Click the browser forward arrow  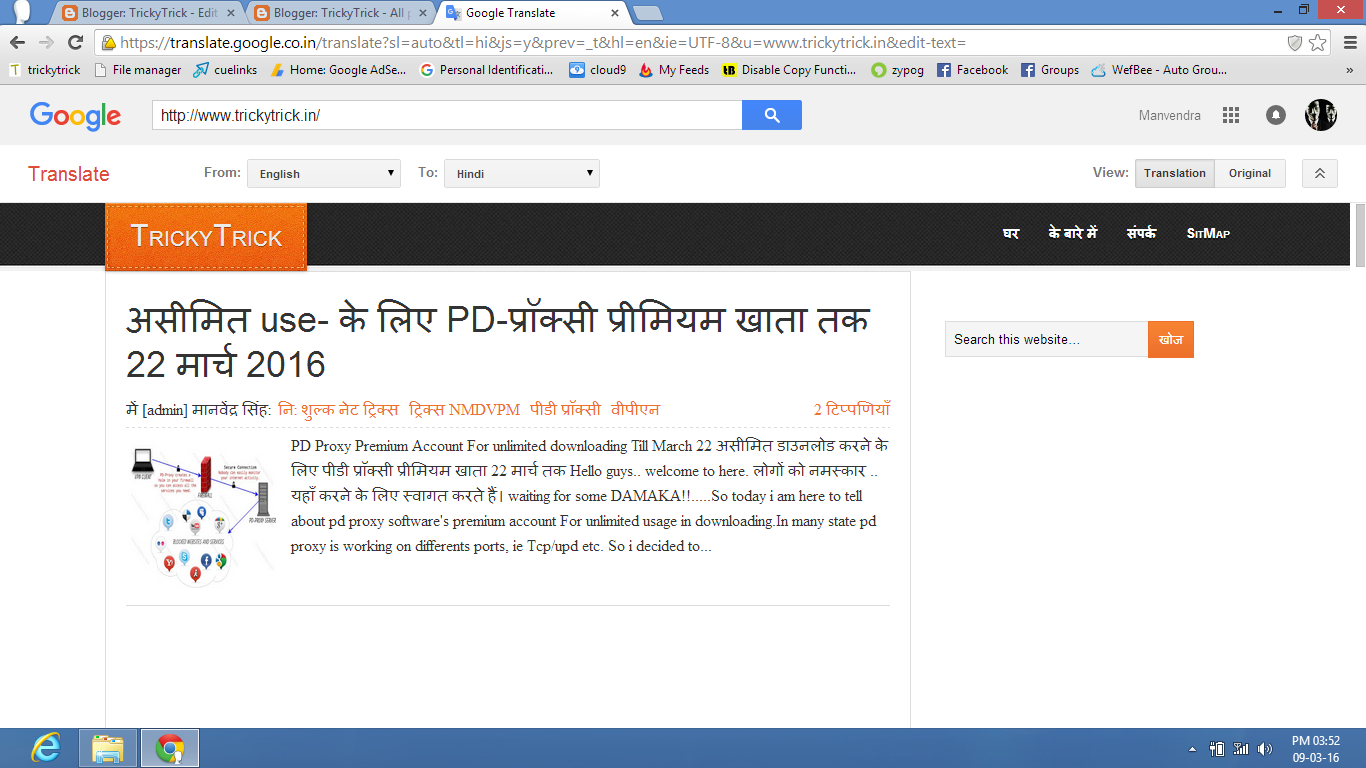(x=46, y=43)
